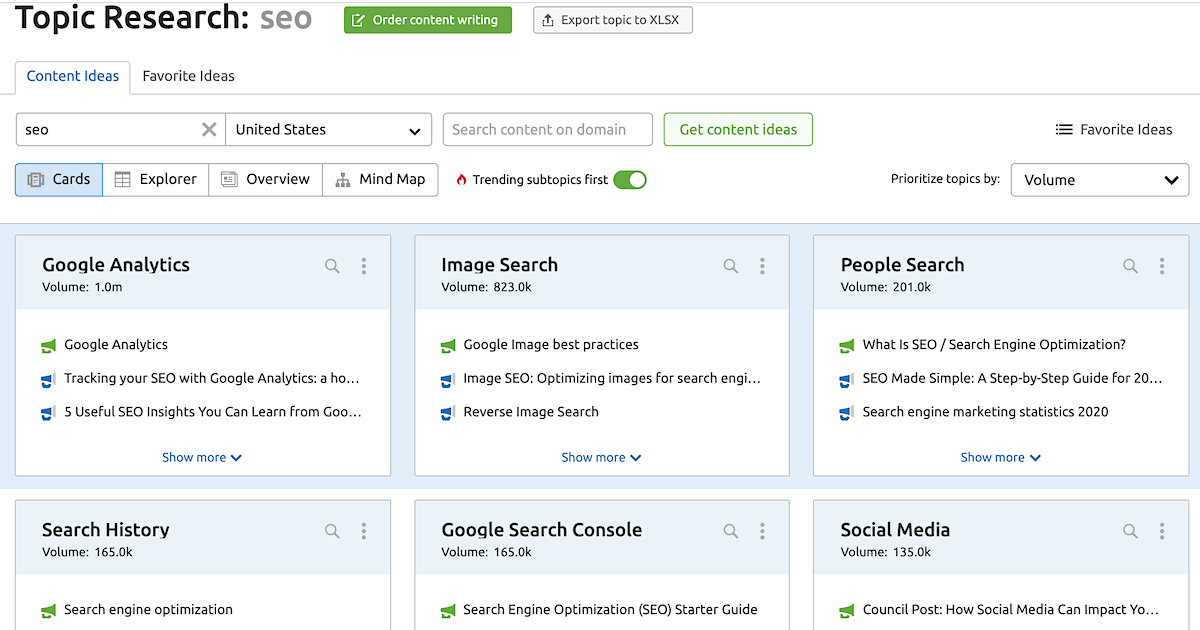This screenshot has width=1200, height=630.
Task: Open 5 Useful SEO Insights headline
Action: [x=213, y=411]
